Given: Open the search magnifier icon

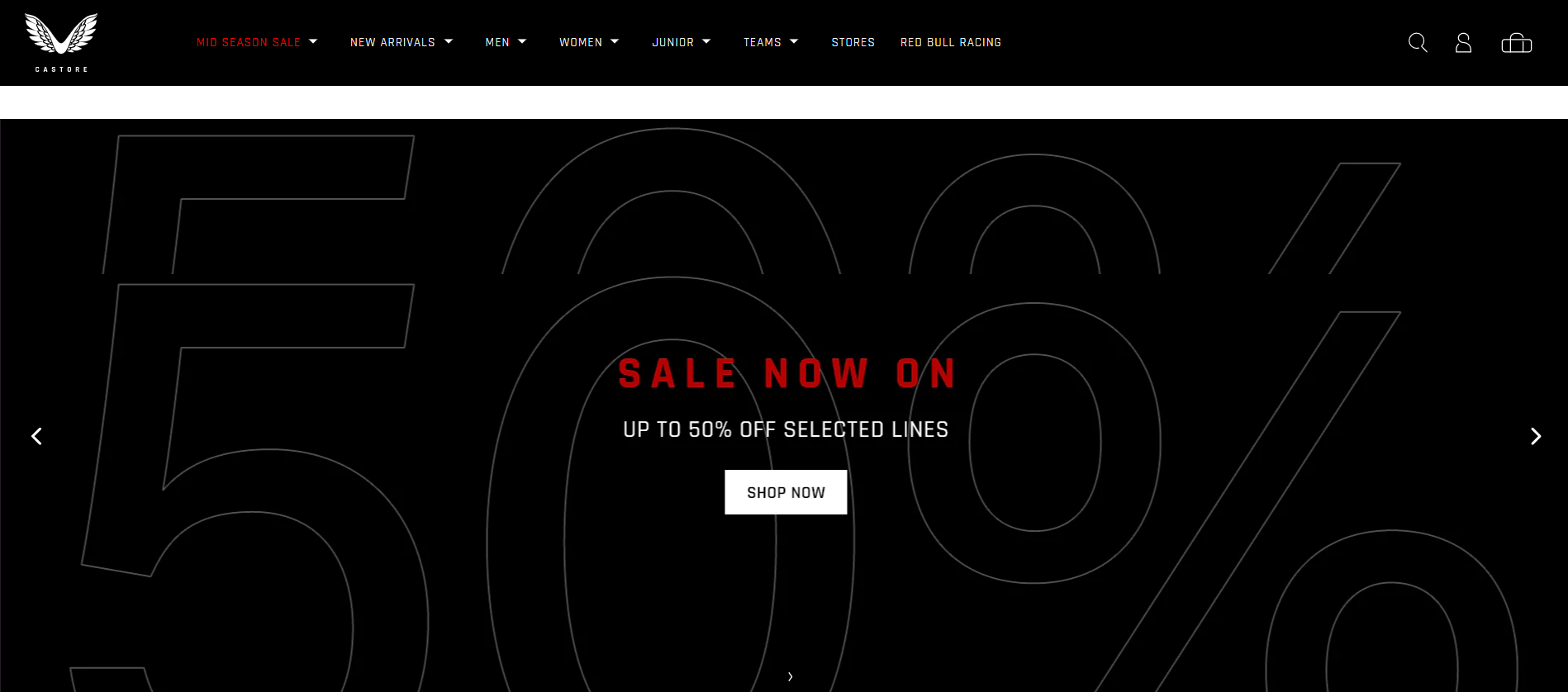Looking at the screenshot, I should [x=1418, y=43].
